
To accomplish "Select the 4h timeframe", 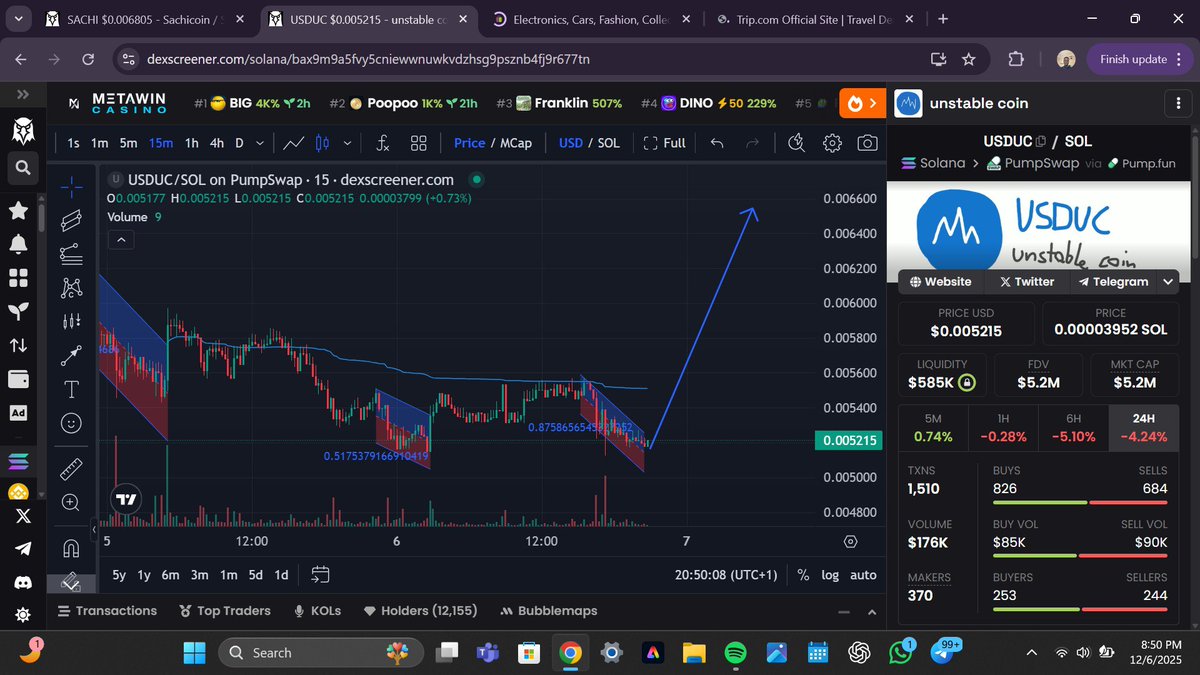I will (x=217, y=143).
